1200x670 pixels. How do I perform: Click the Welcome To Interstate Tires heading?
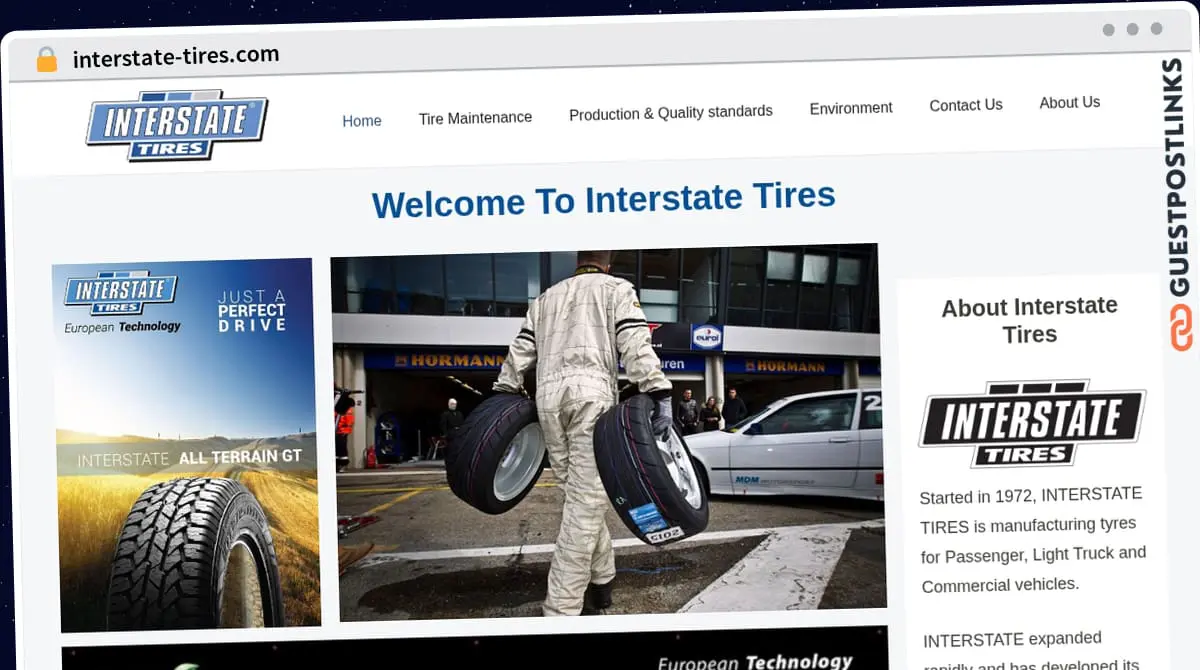[x=603, y=199]
